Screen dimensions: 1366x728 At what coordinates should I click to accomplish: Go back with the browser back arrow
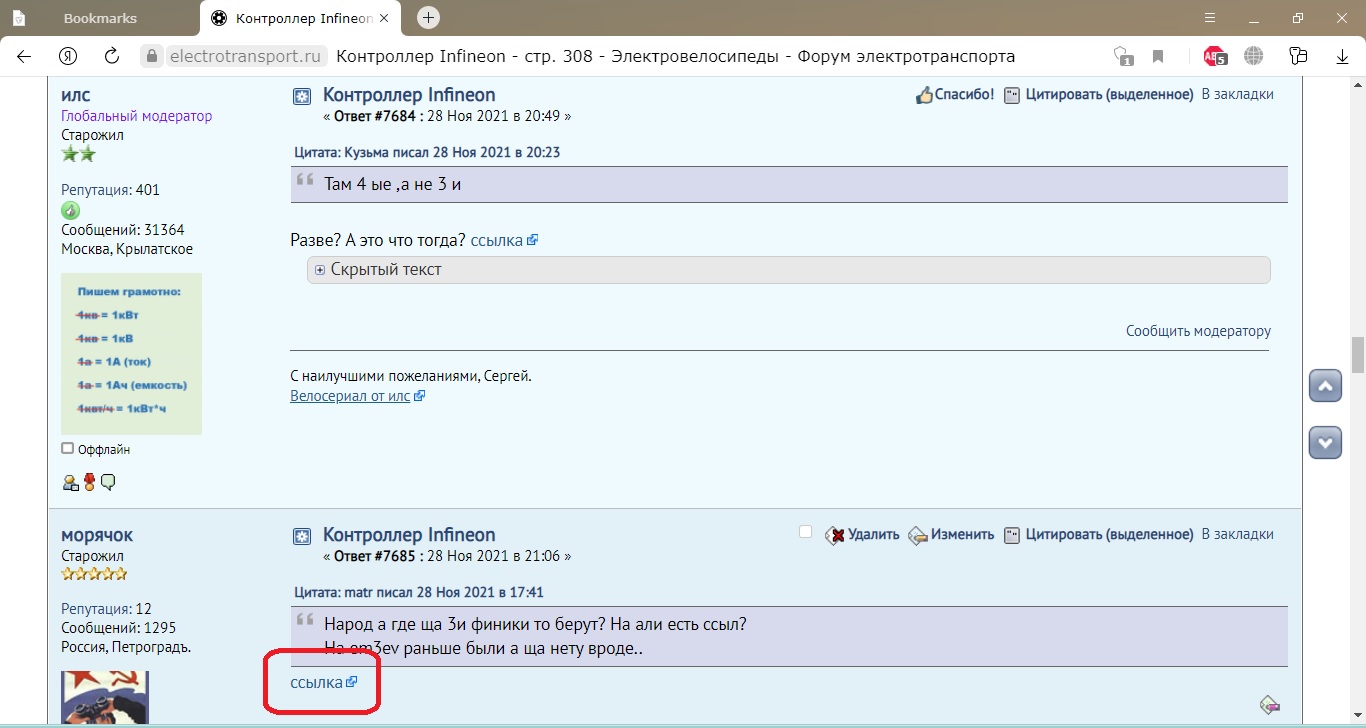23,56
